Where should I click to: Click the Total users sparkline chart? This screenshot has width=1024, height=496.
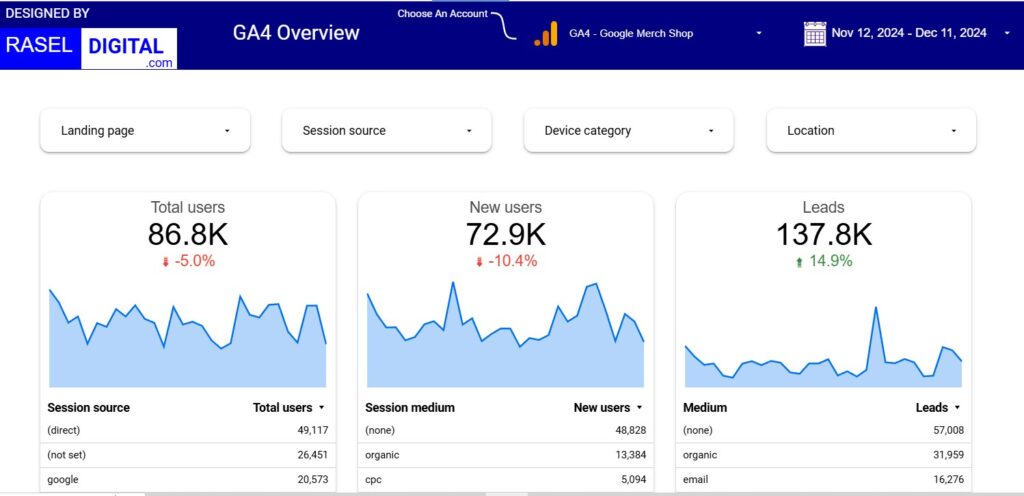[x=188, y=340]
